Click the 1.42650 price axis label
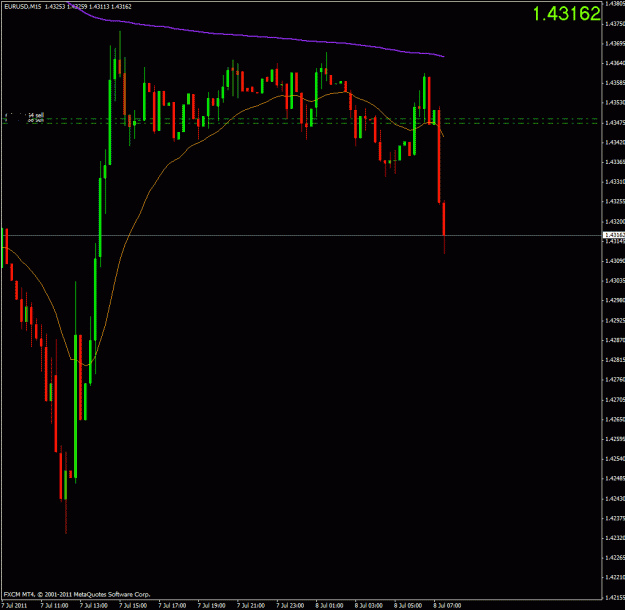Image resolution: width=625 pixels, height=610 pixels. [x=615, y=419]
